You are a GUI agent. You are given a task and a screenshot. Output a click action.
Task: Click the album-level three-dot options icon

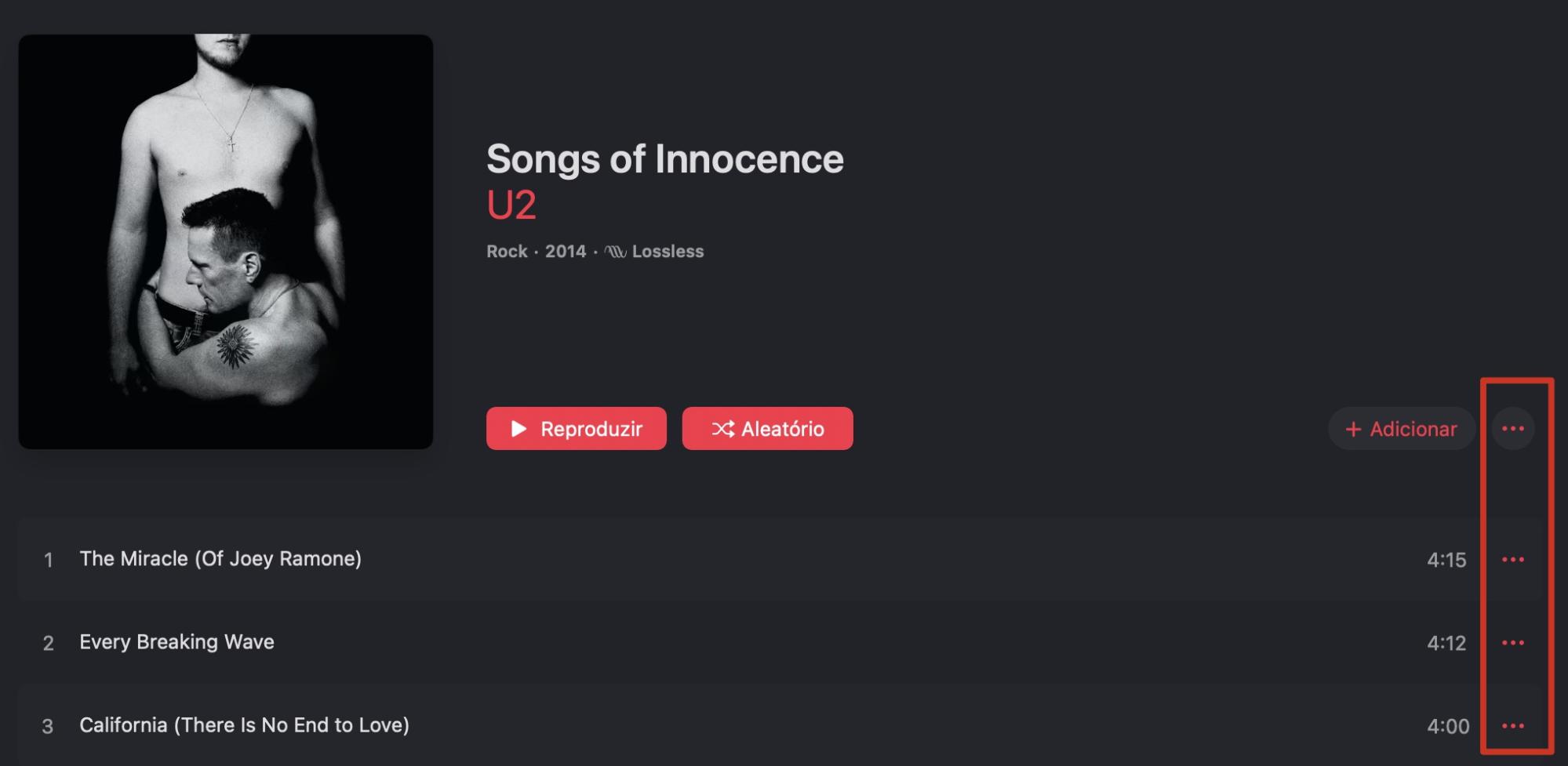click(x=1513, y=428)
